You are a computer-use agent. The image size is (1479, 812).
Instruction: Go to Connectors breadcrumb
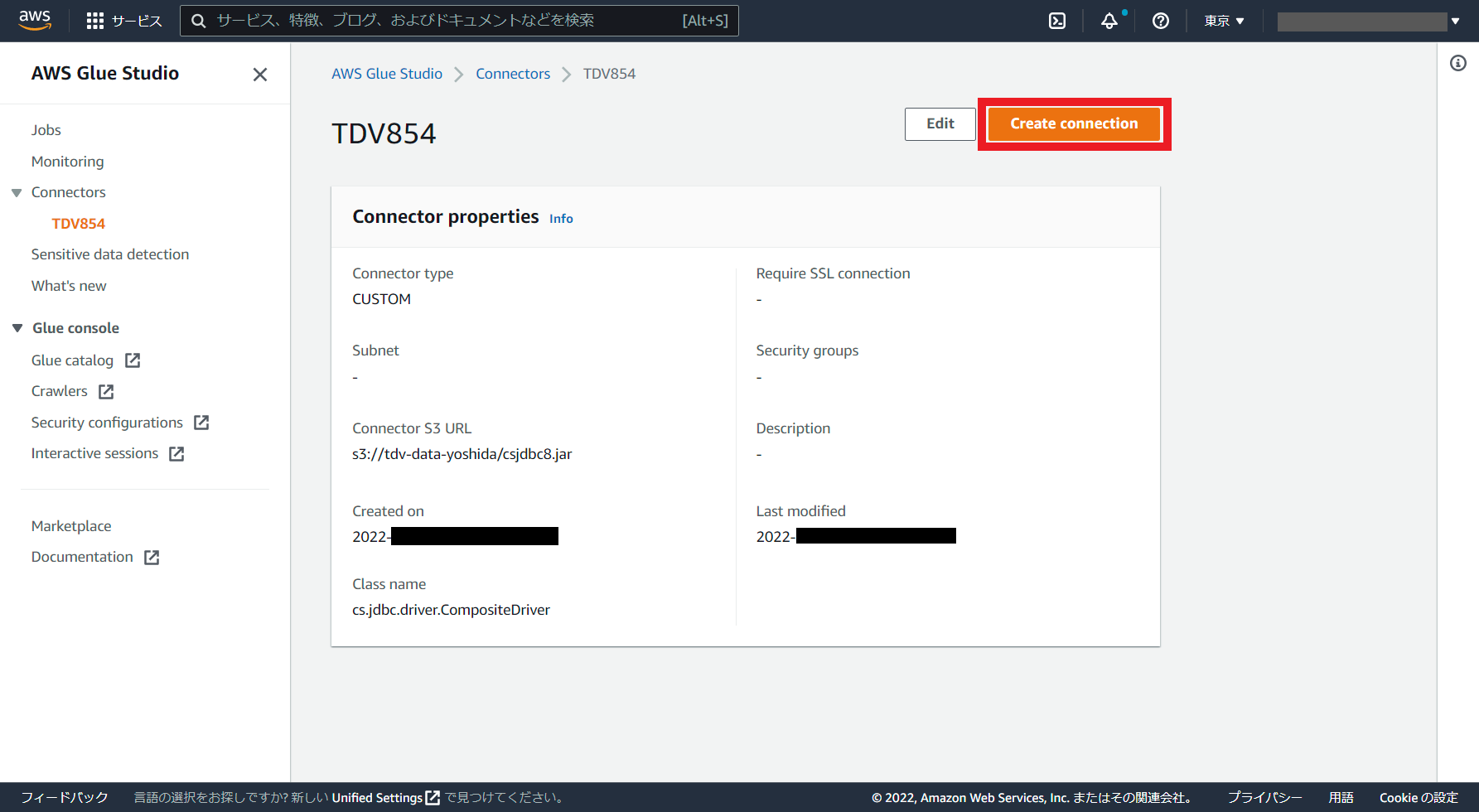(513, 74)
